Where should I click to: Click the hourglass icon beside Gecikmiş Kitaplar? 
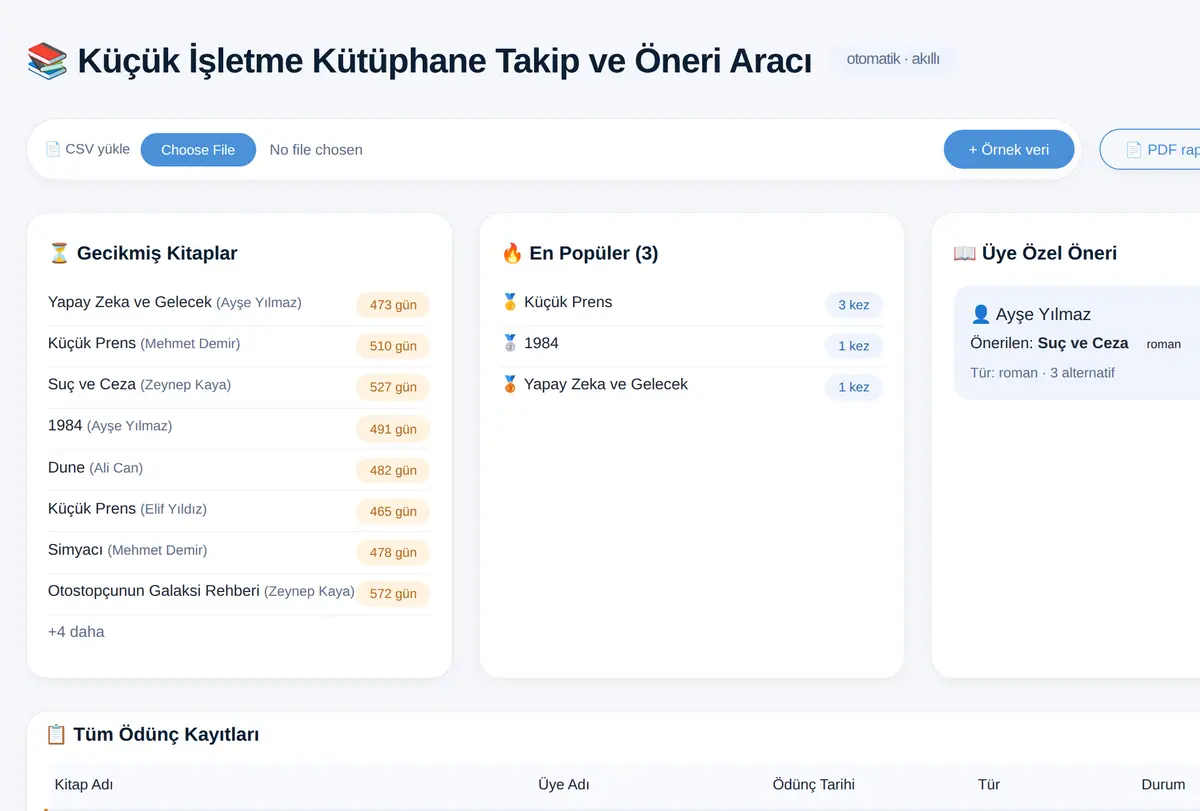(59, 253)
